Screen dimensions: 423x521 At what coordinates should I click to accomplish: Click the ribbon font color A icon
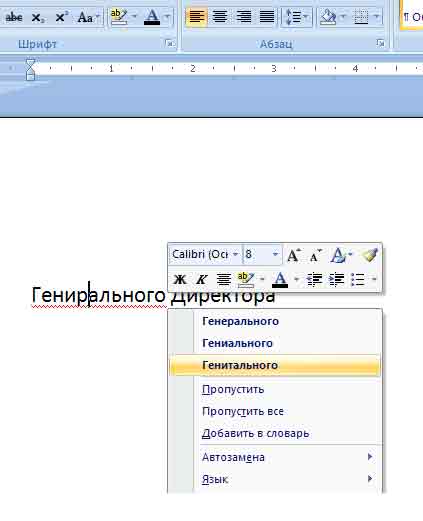click(x=152, y=17)
